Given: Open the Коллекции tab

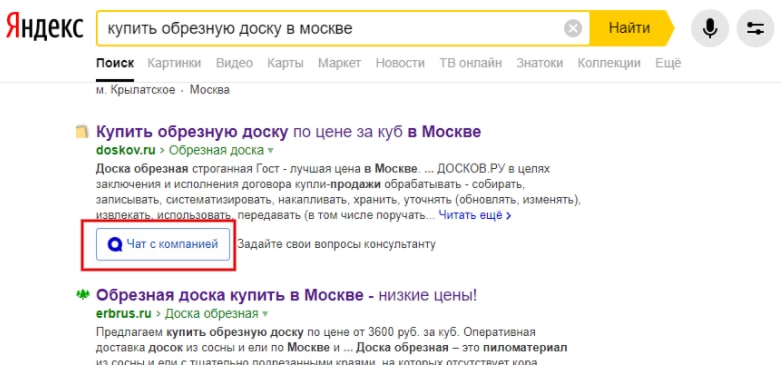Looking at the screenshot, I should (609, 63).
